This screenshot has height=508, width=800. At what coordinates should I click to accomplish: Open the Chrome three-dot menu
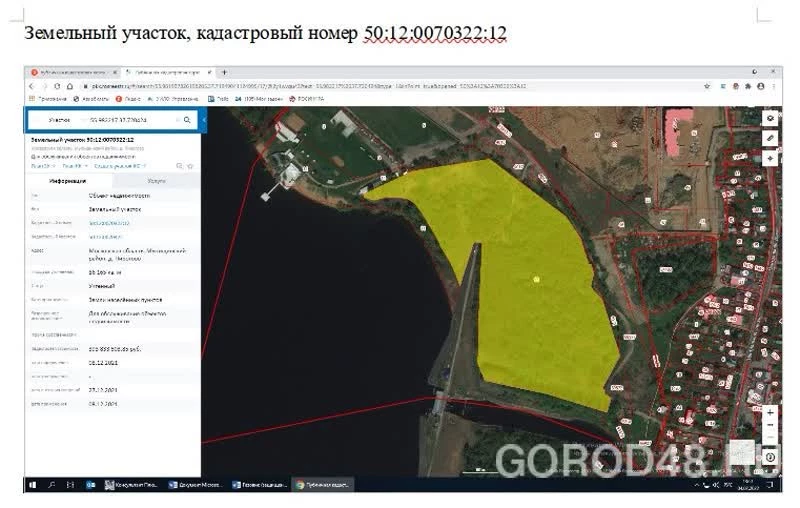[772, 86]
